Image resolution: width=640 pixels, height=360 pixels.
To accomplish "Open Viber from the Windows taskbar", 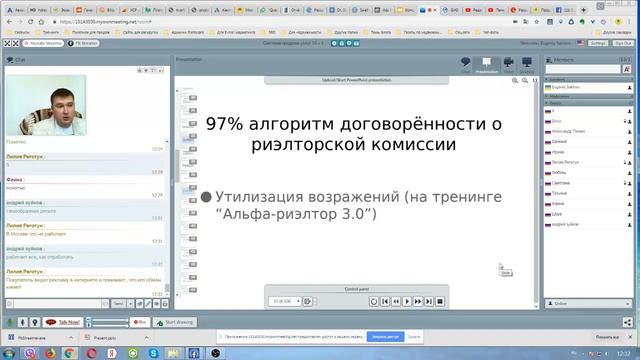I will [29, 353].
